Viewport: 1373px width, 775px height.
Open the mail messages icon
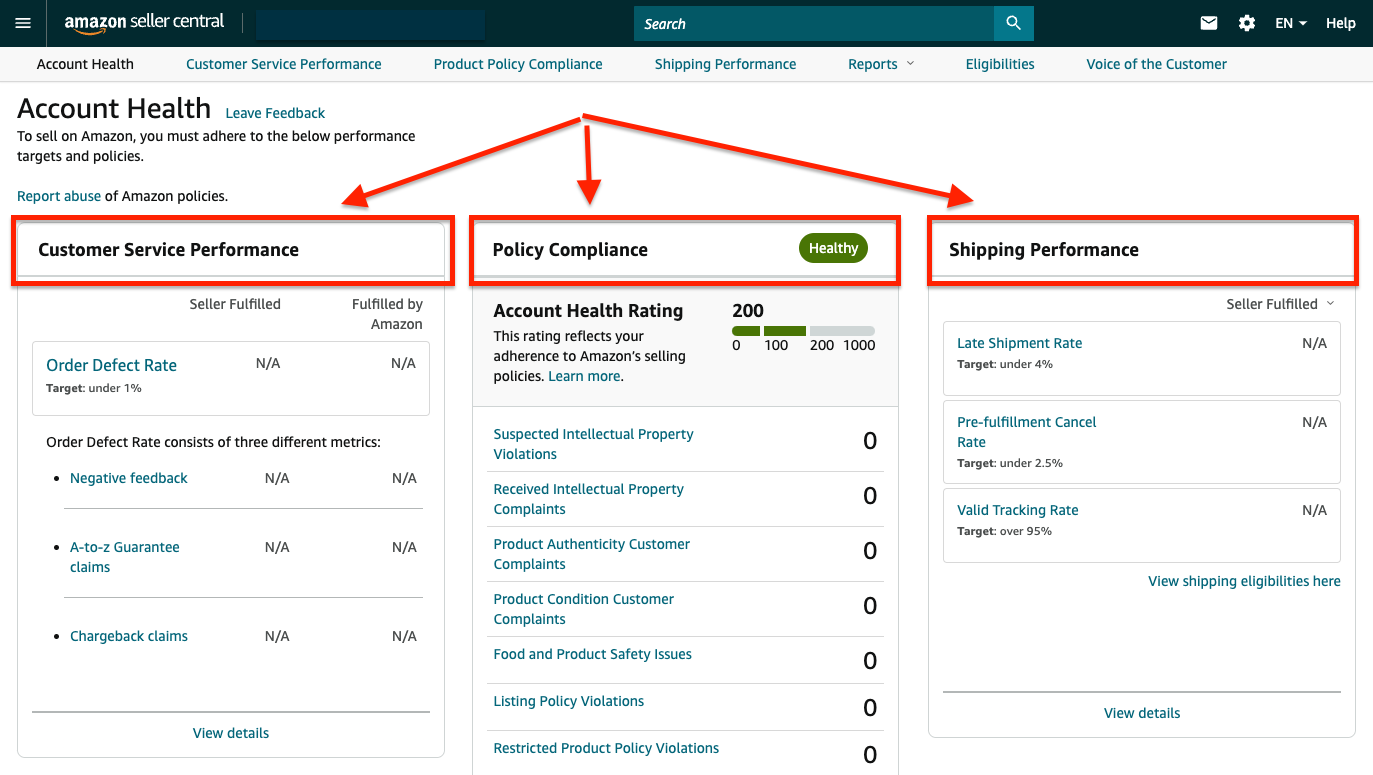[1209, 23]
